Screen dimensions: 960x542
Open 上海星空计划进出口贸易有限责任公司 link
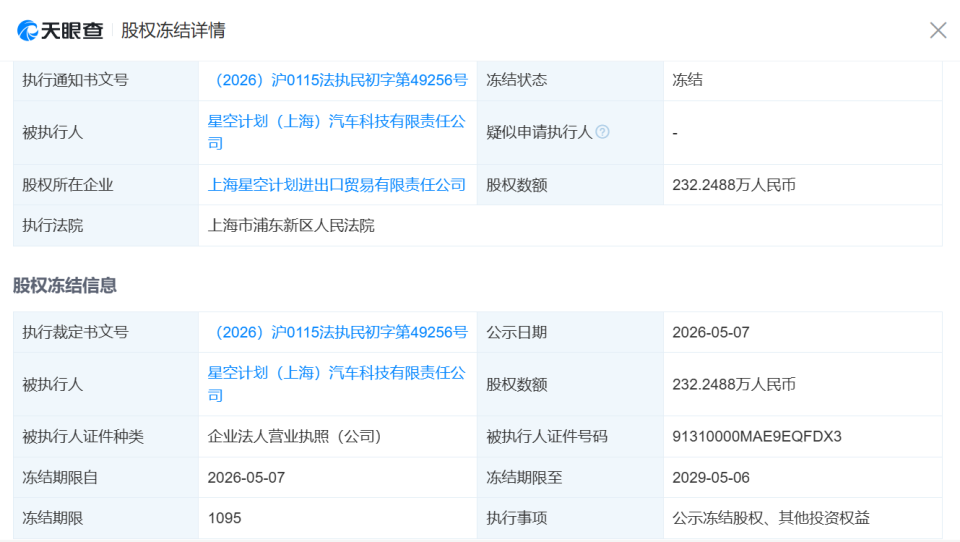click(337, 185)
